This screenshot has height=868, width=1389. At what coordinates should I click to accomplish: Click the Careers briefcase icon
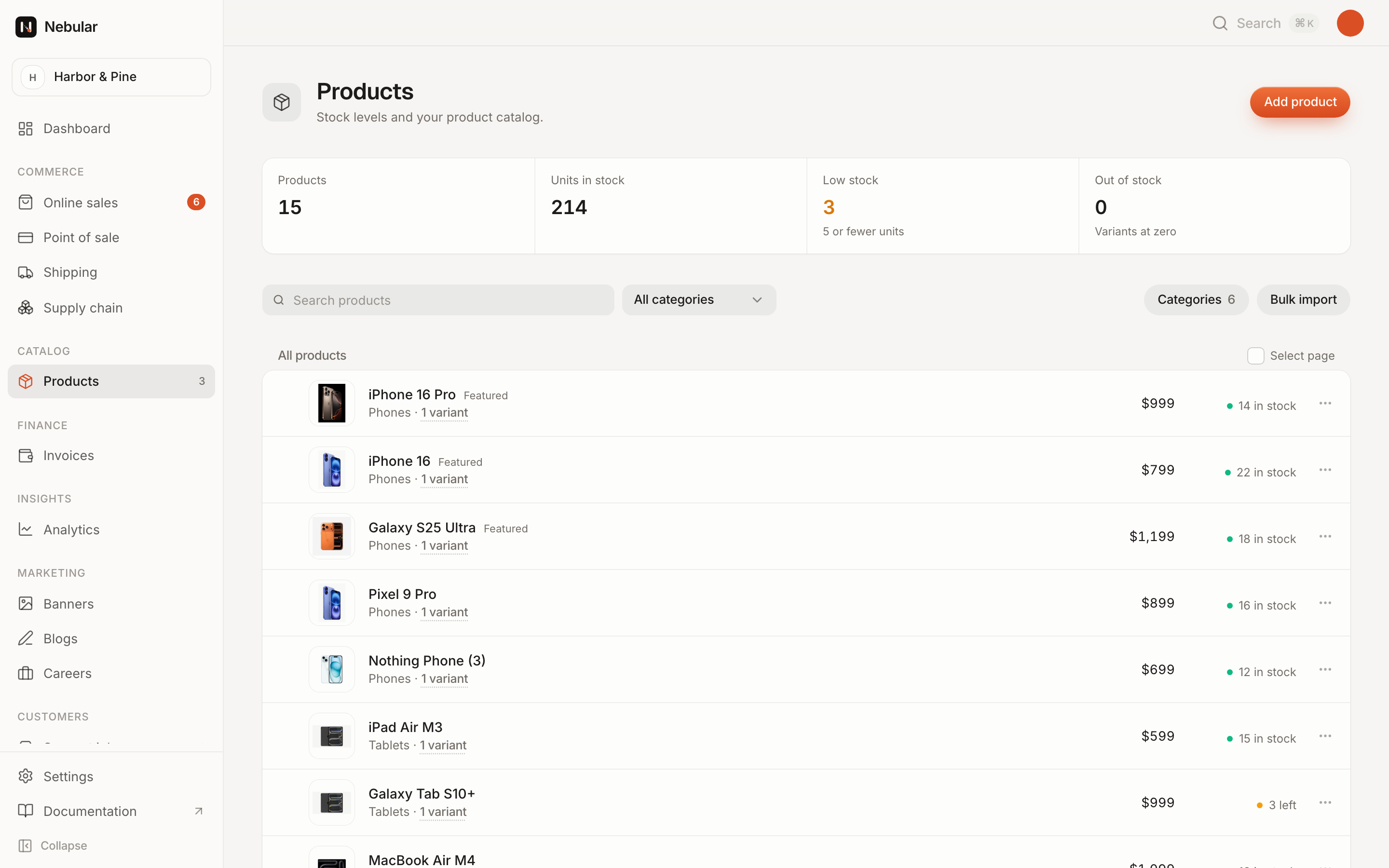pyautogui.click(x=25, y=673)
